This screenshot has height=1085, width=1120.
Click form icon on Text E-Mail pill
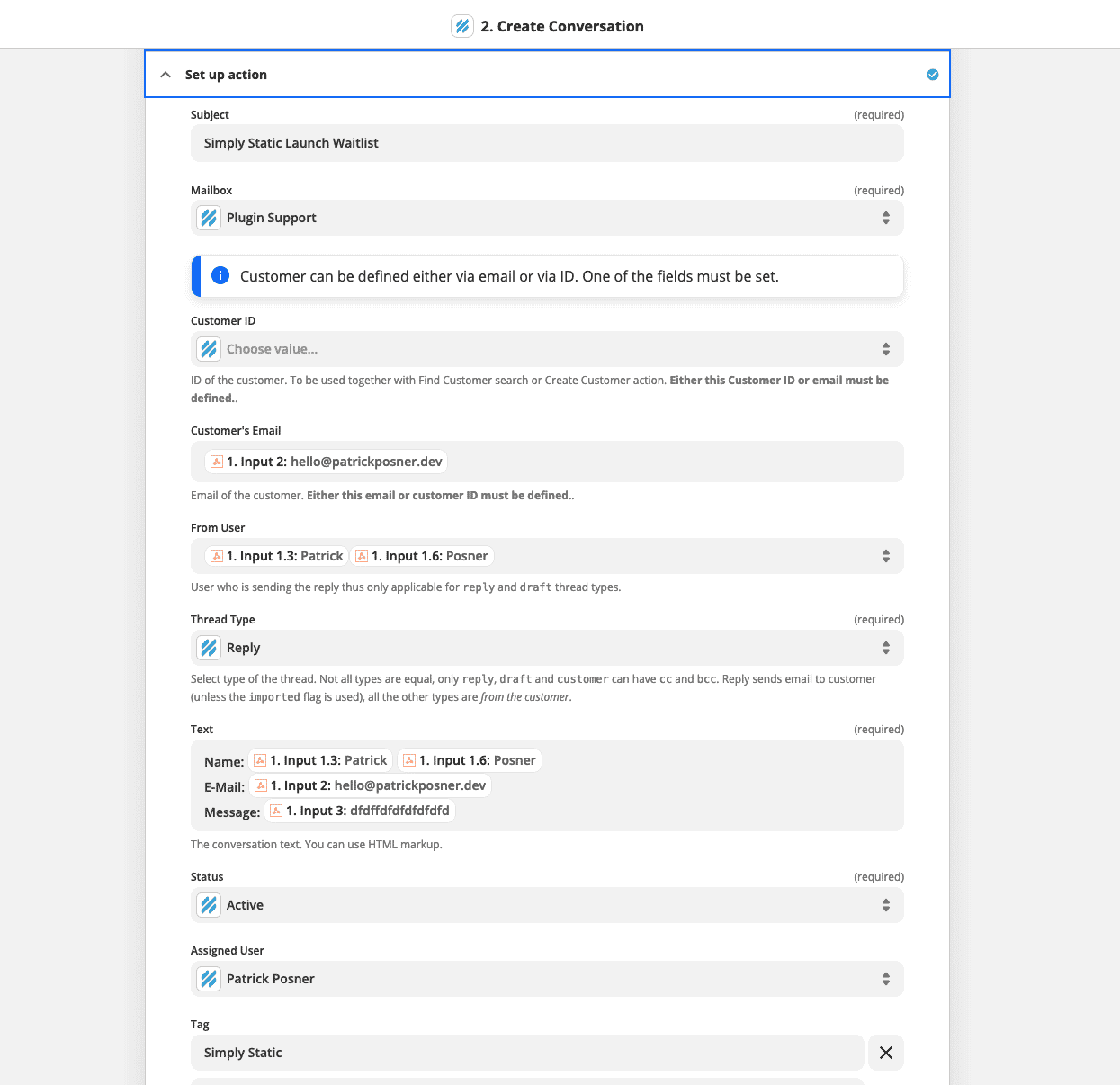click(261, 785)
